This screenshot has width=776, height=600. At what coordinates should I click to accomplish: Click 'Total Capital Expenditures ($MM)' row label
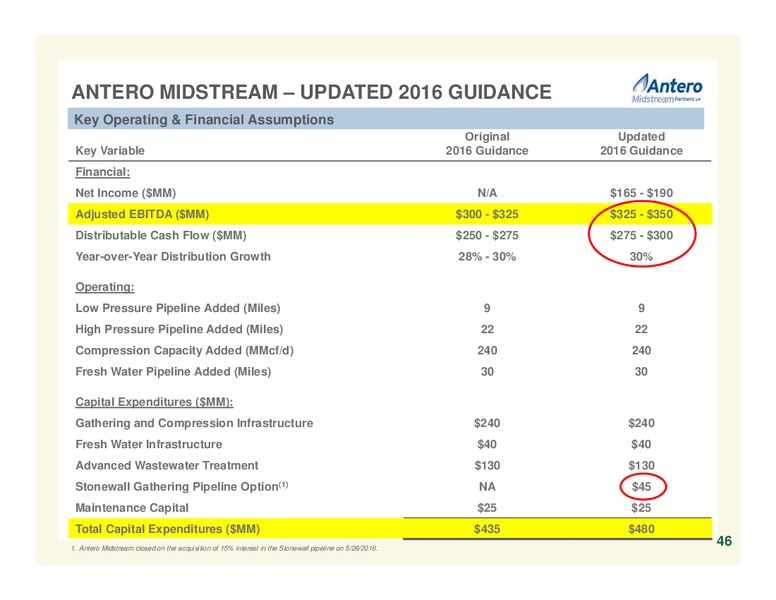(167, 529)
